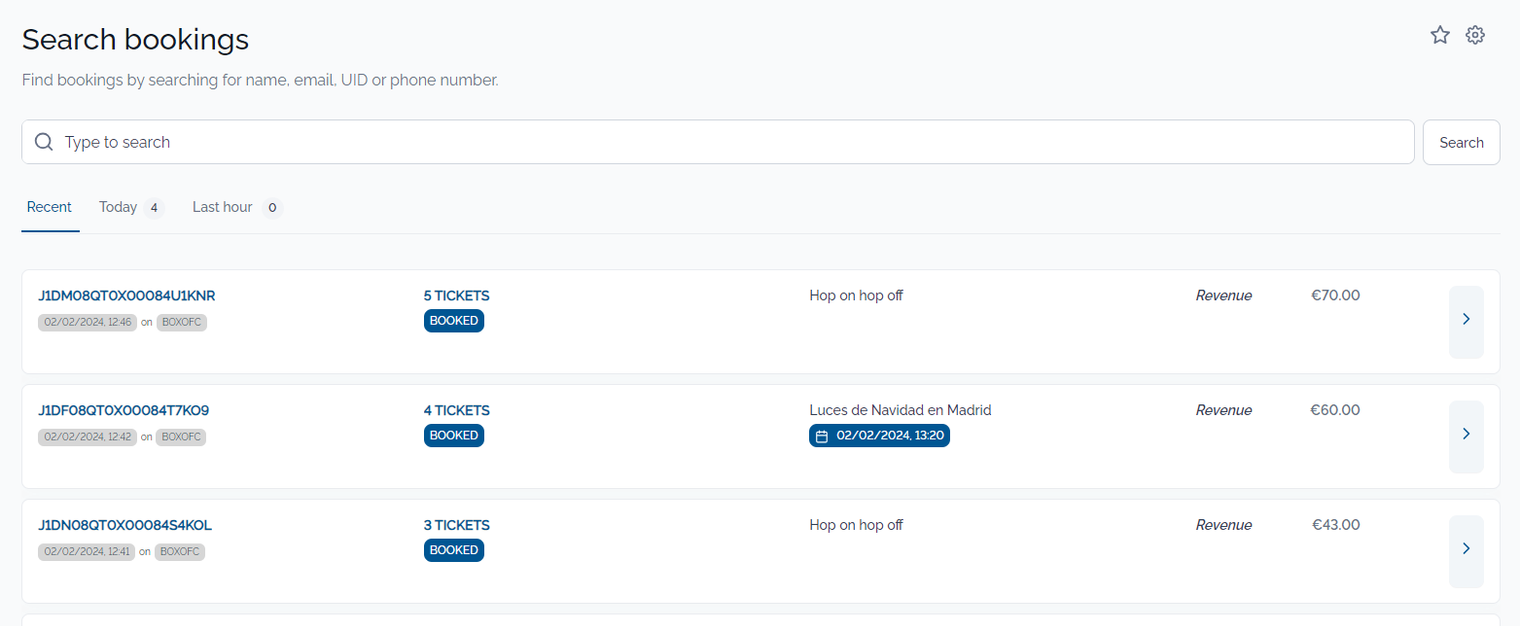This screenshot has width=1520, height=626.
Task: Click the BOOKED badge under 5 TICKETS
Action: [x=454, y=321]
